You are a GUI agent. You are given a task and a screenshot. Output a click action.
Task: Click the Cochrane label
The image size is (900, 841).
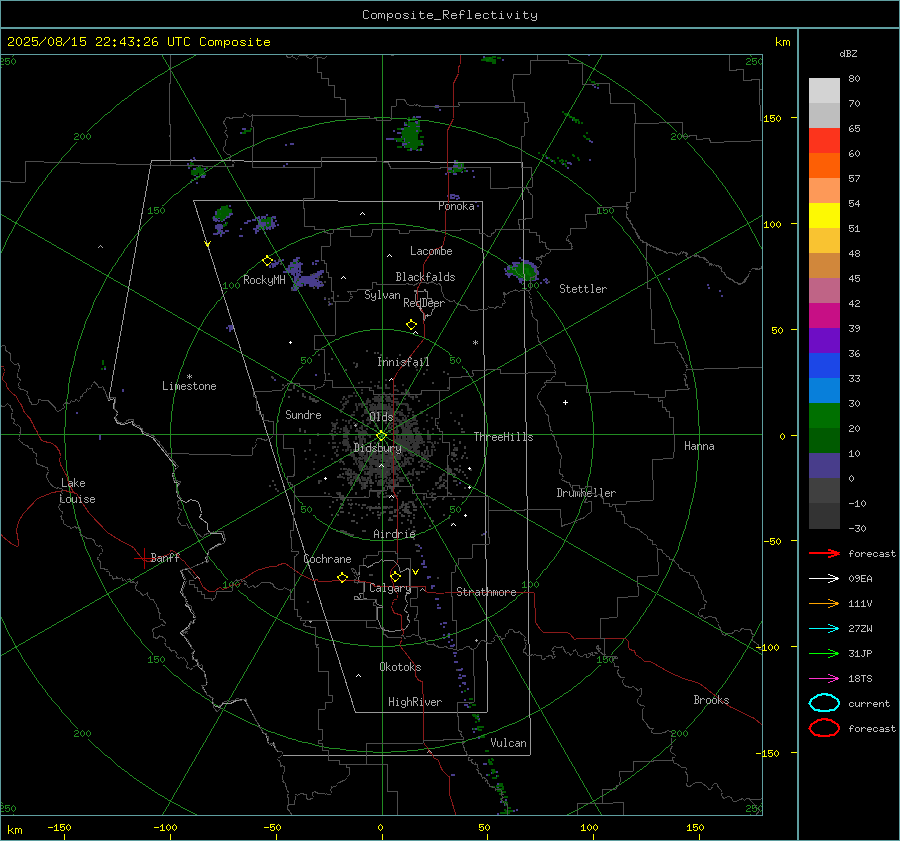(327, 559)
